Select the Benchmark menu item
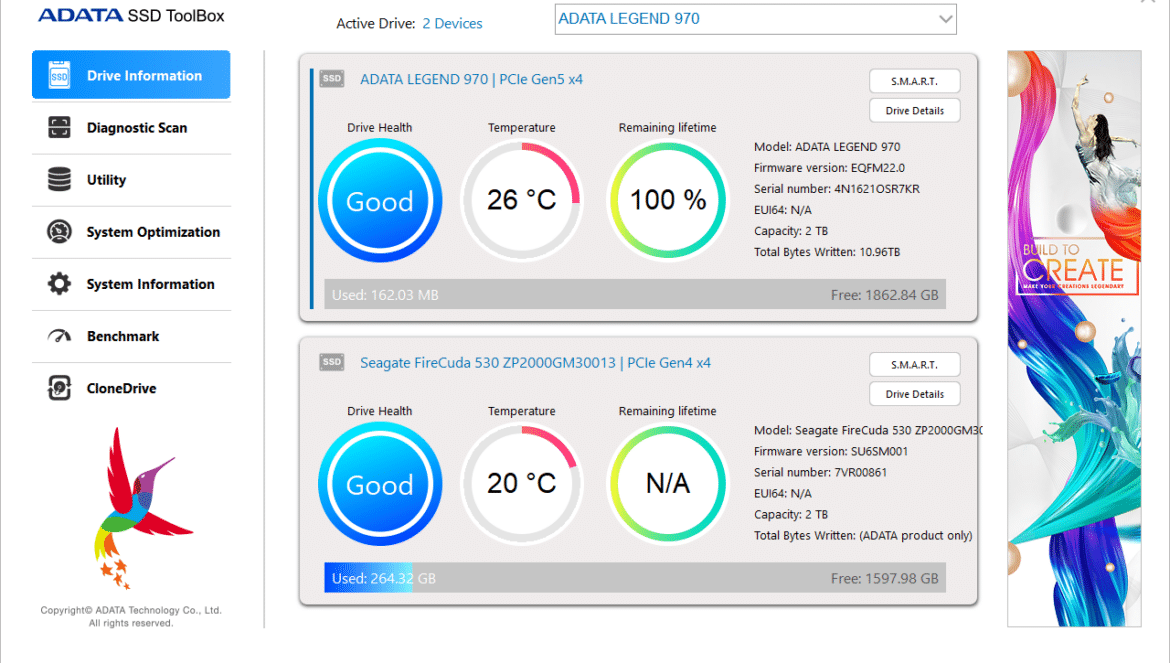This screenshot has width=1170, height=663. coord(131,336)
